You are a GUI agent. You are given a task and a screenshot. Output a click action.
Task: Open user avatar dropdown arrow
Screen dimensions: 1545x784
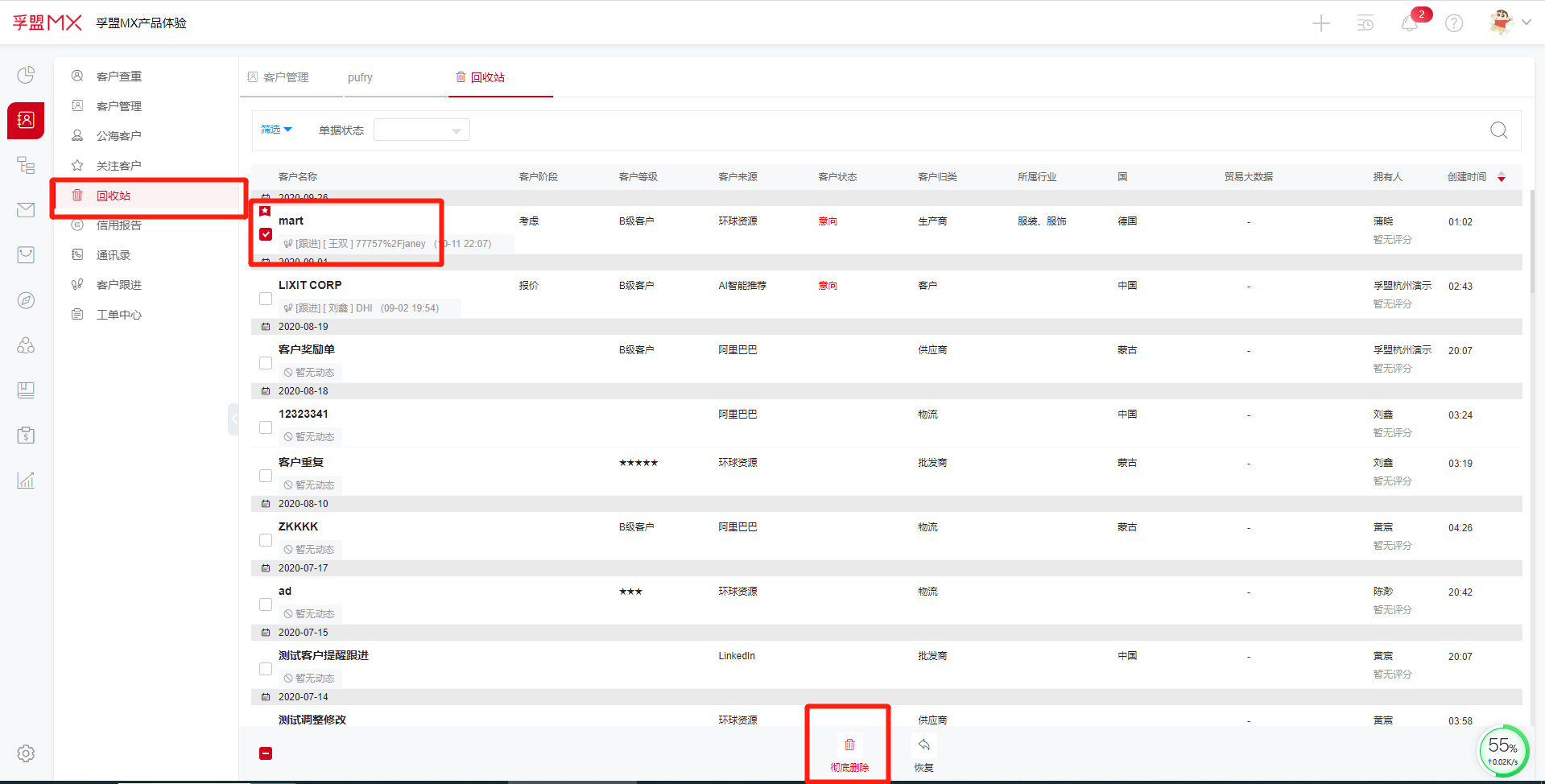[1526, 23]
